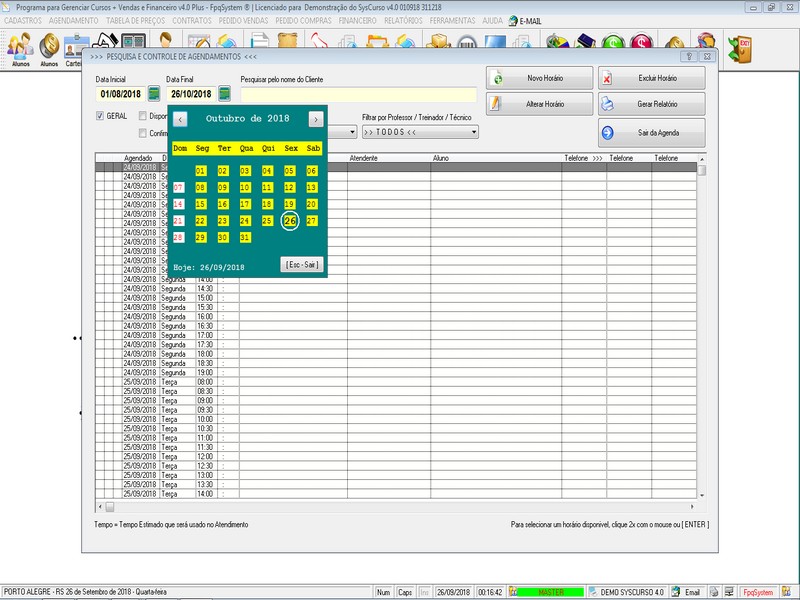Click the Esc - Sair calendar button
The image size is (800, 600).
tap(302, 265)
